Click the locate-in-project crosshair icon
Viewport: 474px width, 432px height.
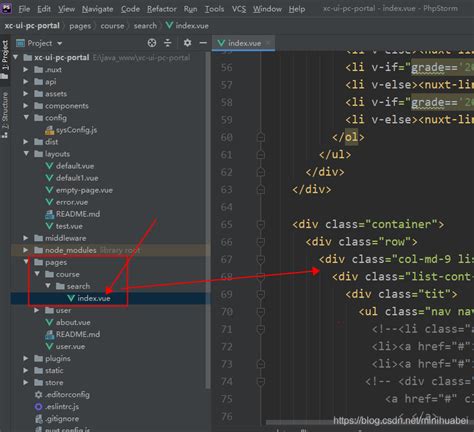pos(152,43)
